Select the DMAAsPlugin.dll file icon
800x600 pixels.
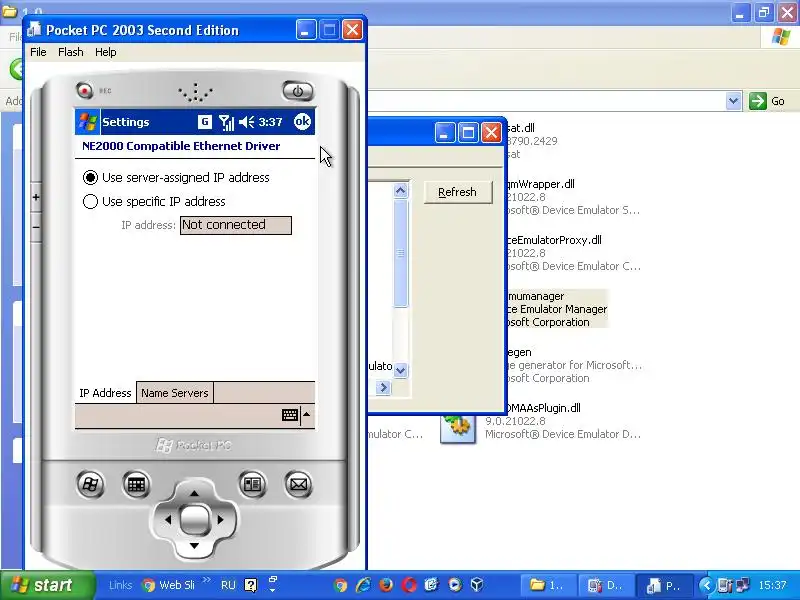click(458, 429)
